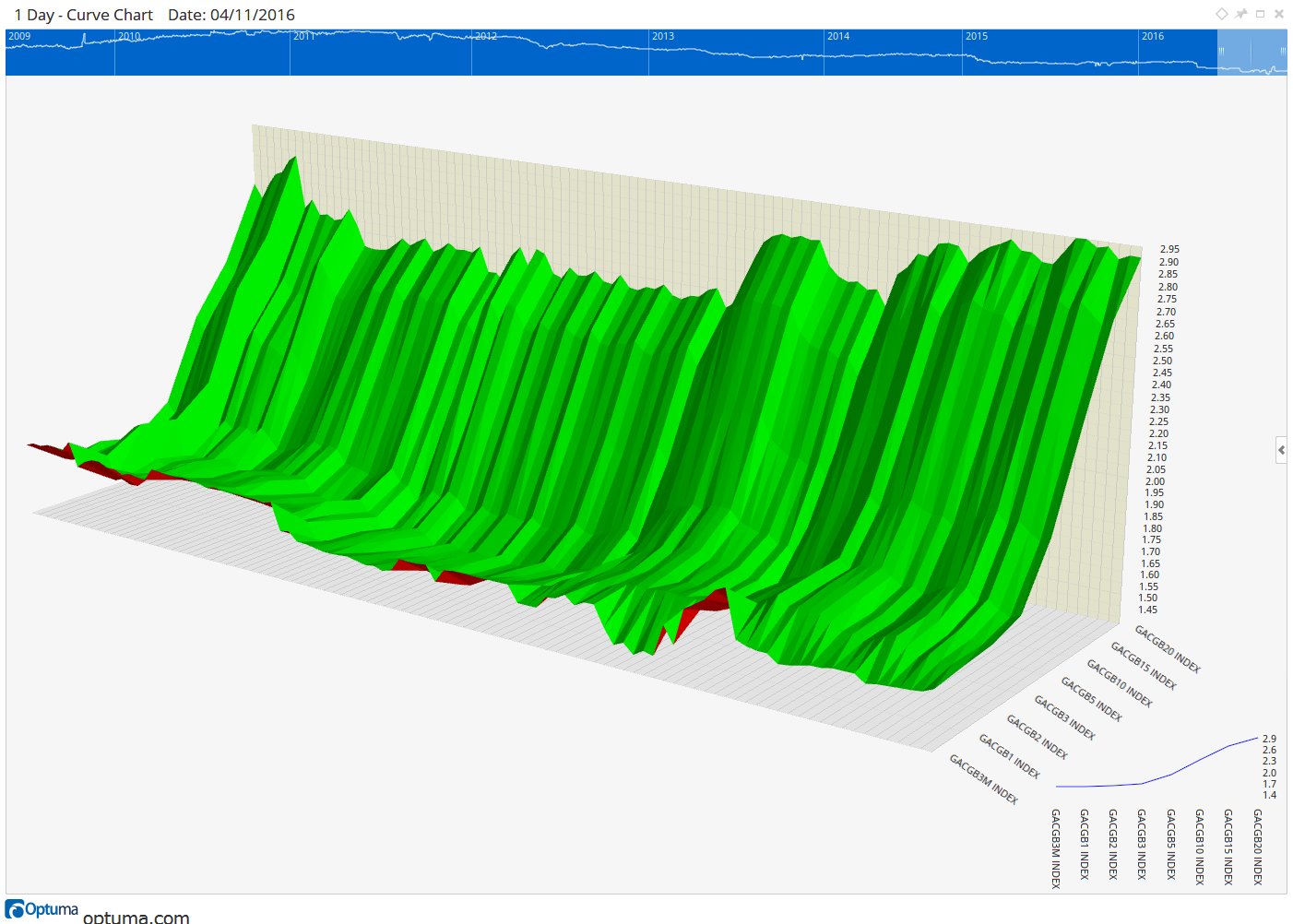This screenshot has height=924, width=1293.
Task: Click the 2011 marker in the timeline bar
Action: (303, 37)
